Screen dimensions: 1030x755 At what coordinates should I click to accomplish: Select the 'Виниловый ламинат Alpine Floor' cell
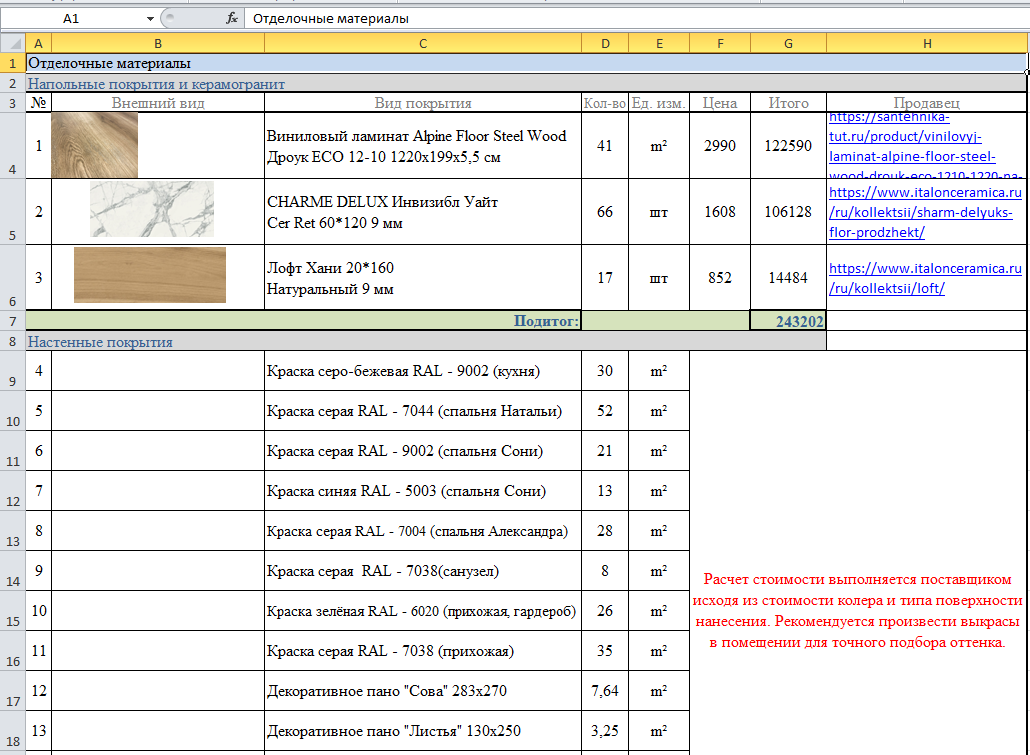(x=423, y=146)
